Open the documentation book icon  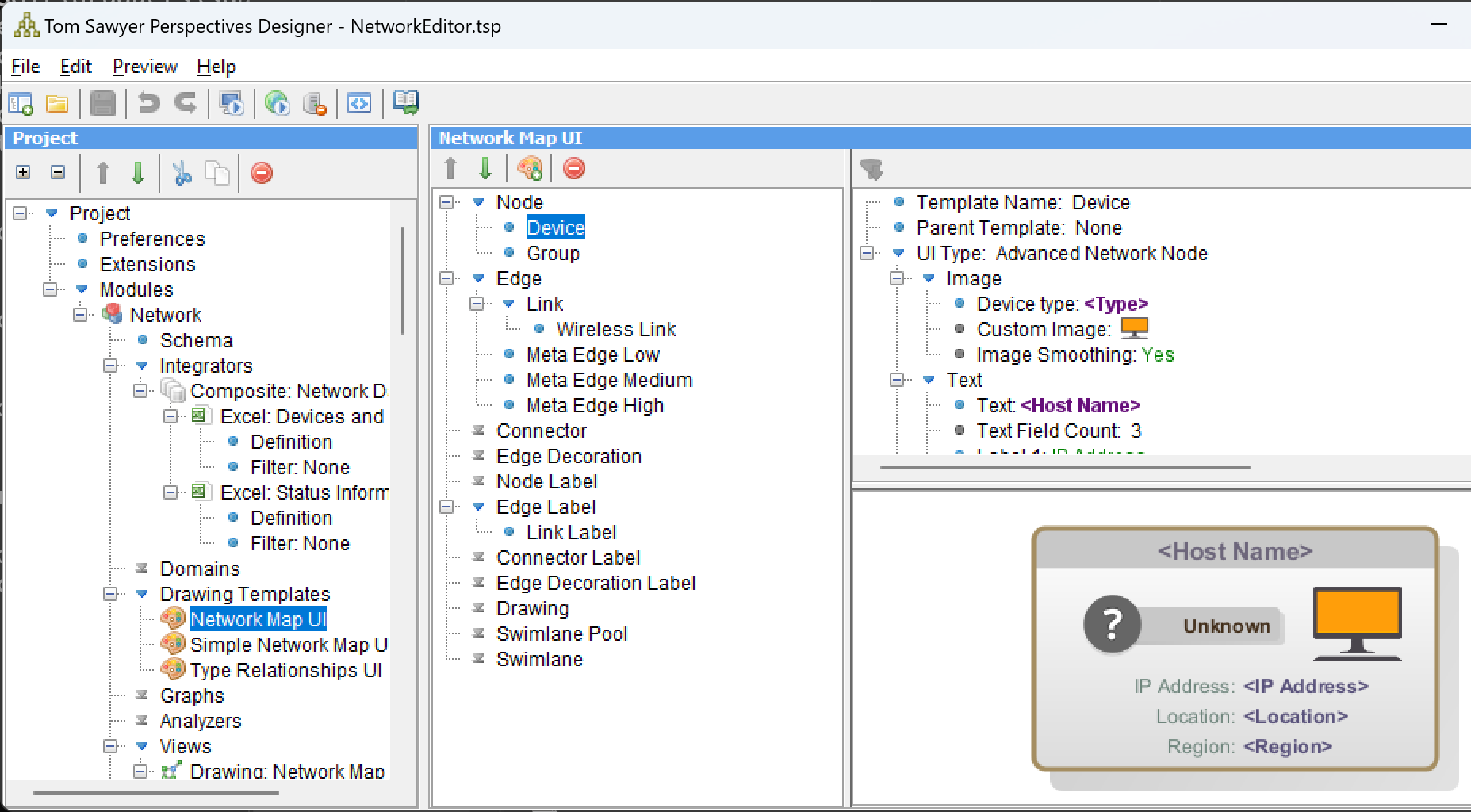pos(405,101)
